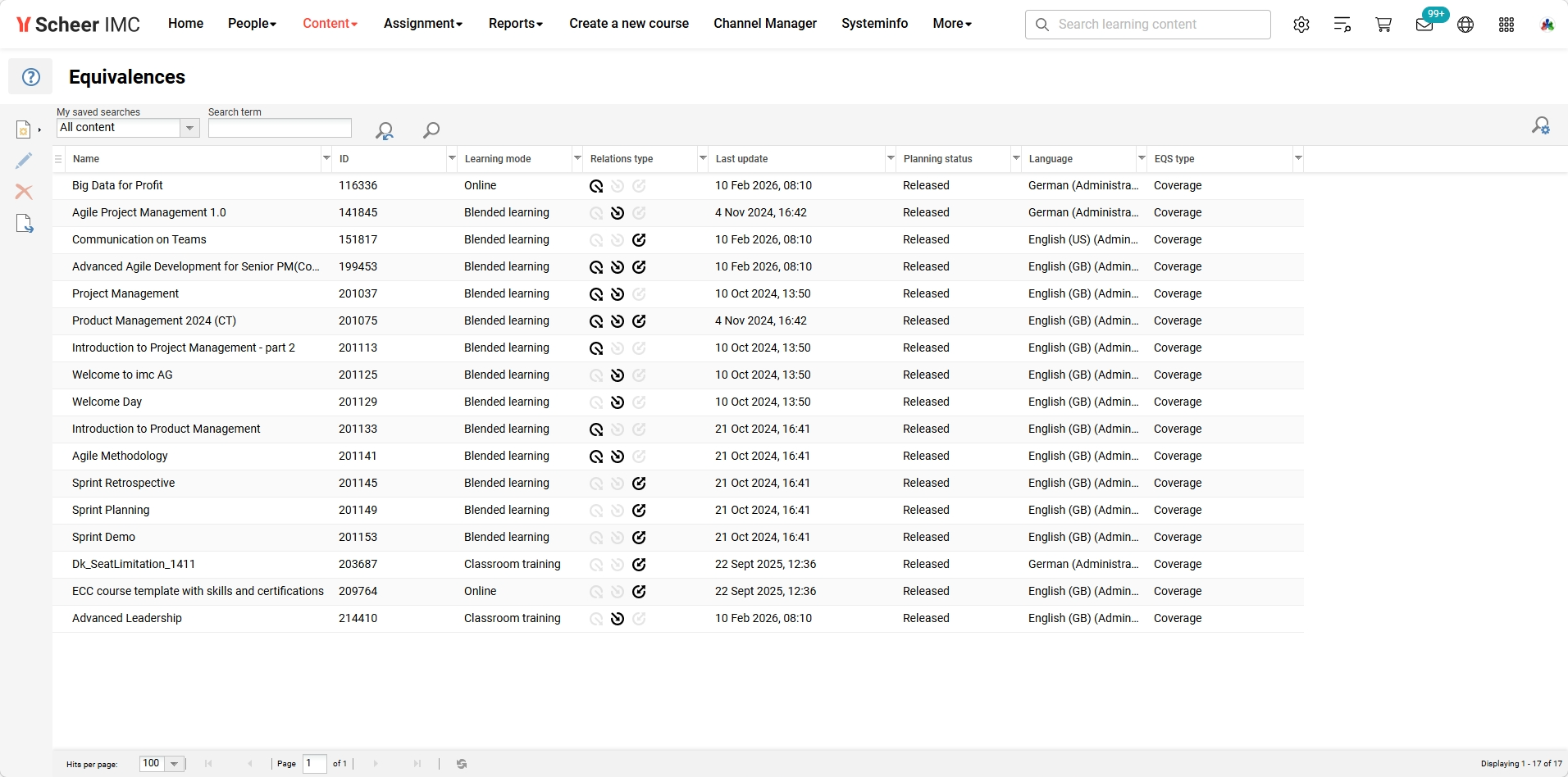
Task: Click the third relation icon for Communication on Teams
Action: coord(639,240)
